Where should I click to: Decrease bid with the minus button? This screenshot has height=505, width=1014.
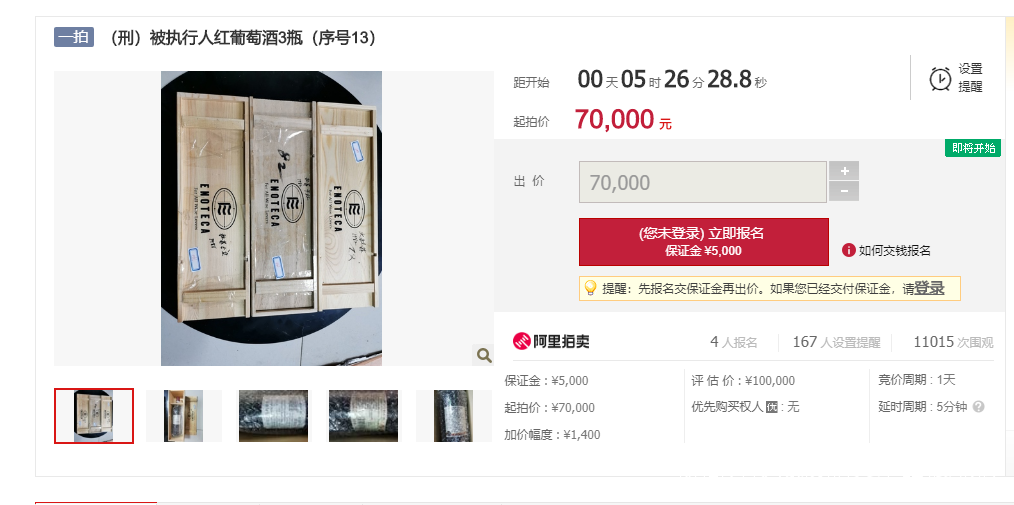845,191
